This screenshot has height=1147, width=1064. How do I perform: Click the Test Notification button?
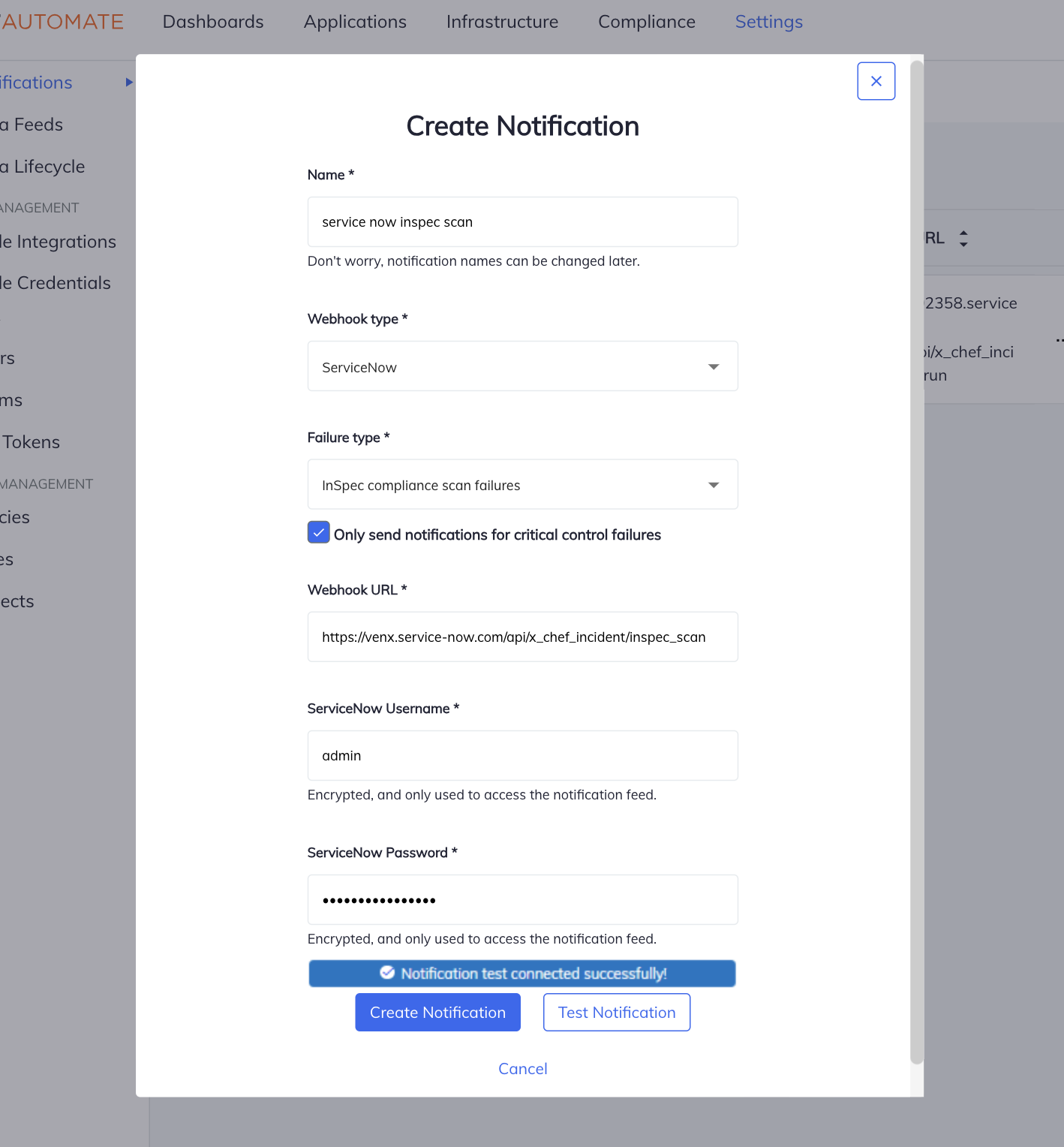click(x=616, y=1012)
